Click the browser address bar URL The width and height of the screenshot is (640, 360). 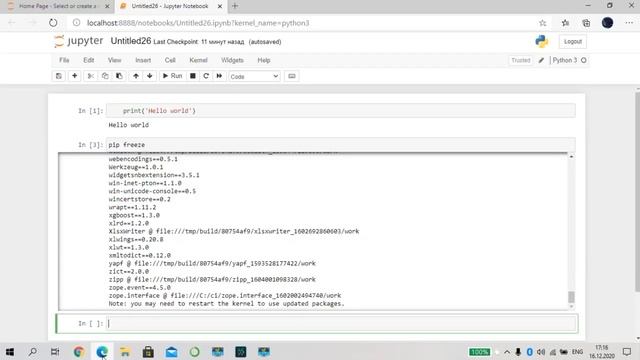pos(198,23)
